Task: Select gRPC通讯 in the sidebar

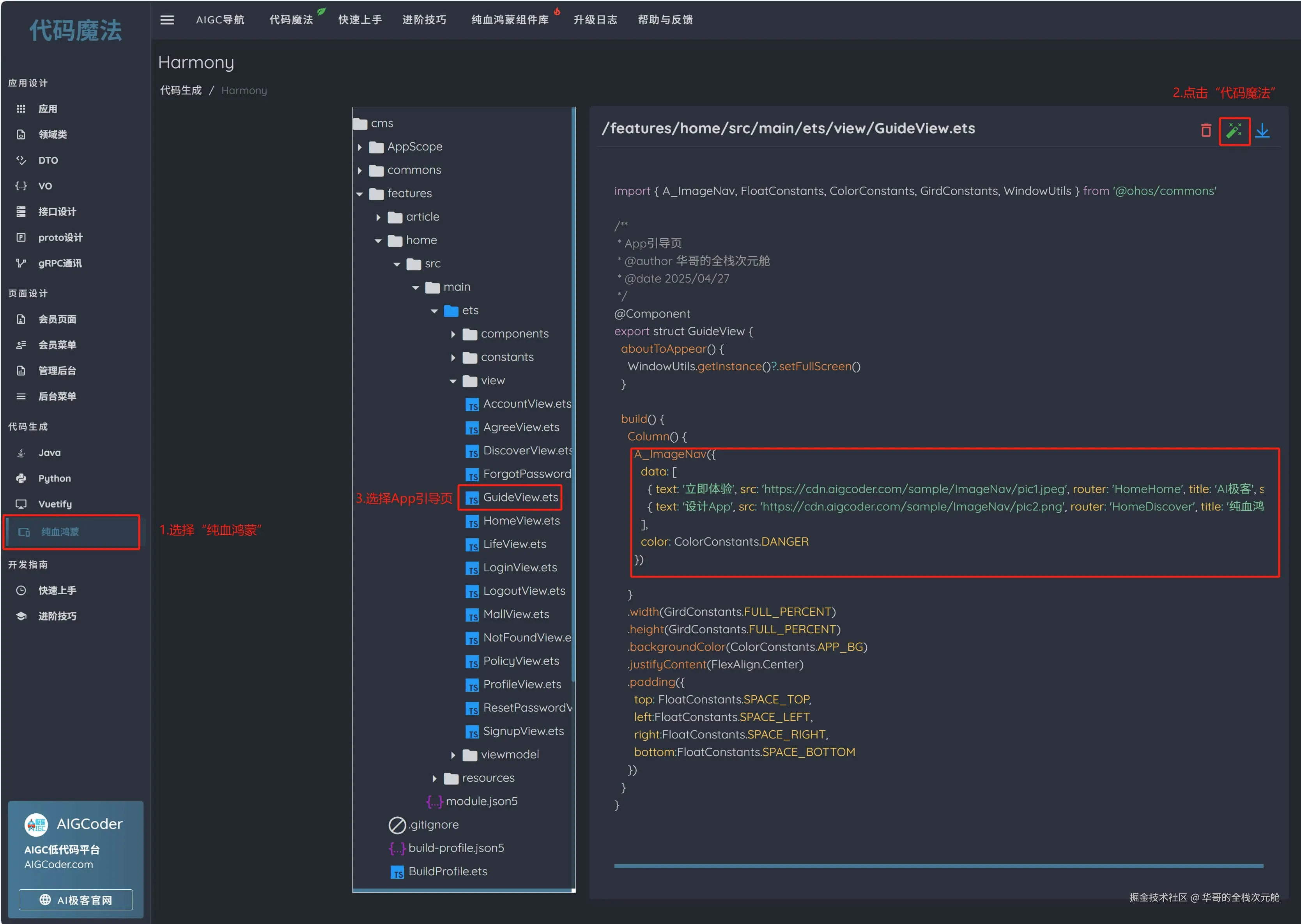Action: click(x=59, y=263)
